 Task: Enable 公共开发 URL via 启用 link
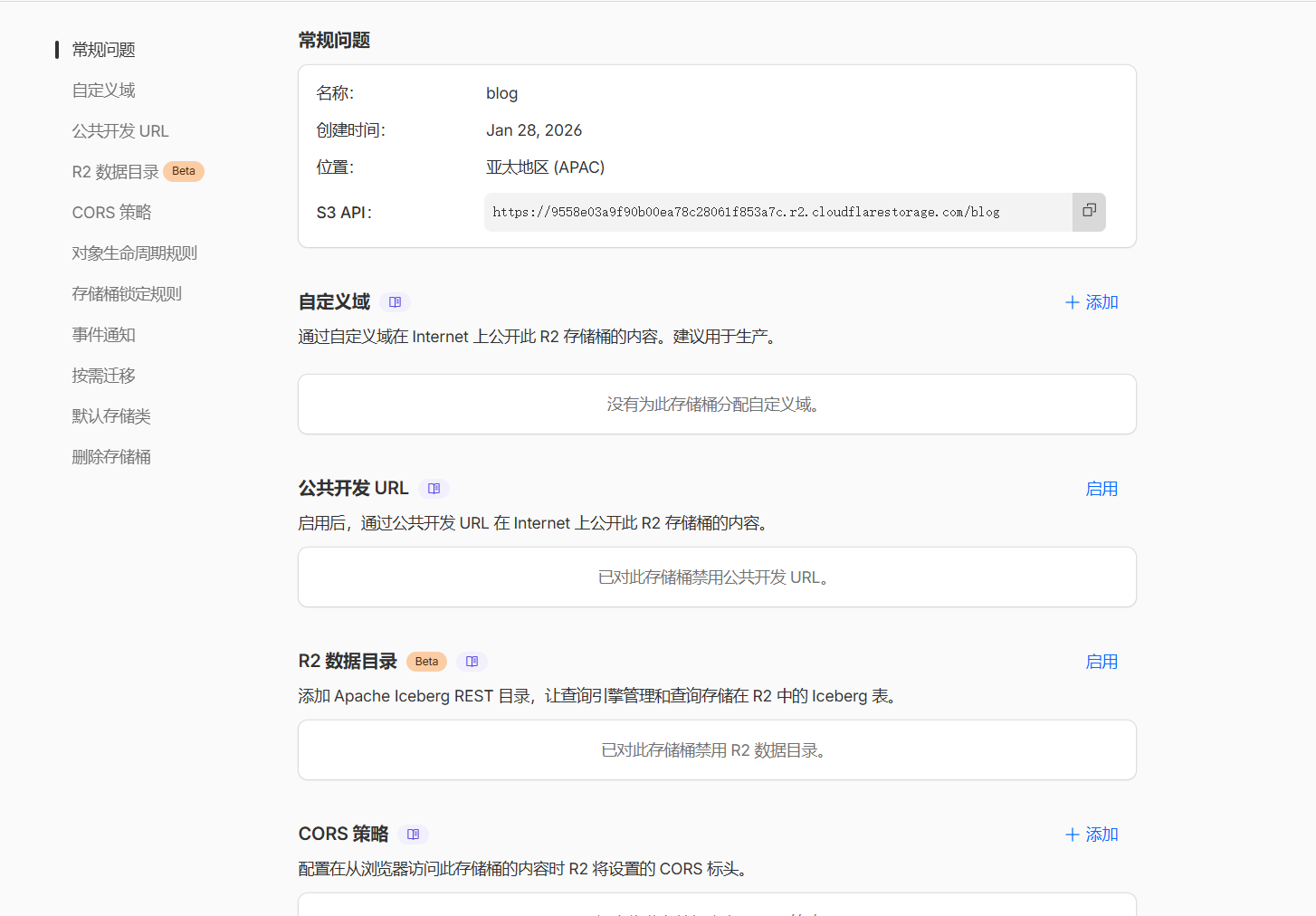tap(1101, 488)
